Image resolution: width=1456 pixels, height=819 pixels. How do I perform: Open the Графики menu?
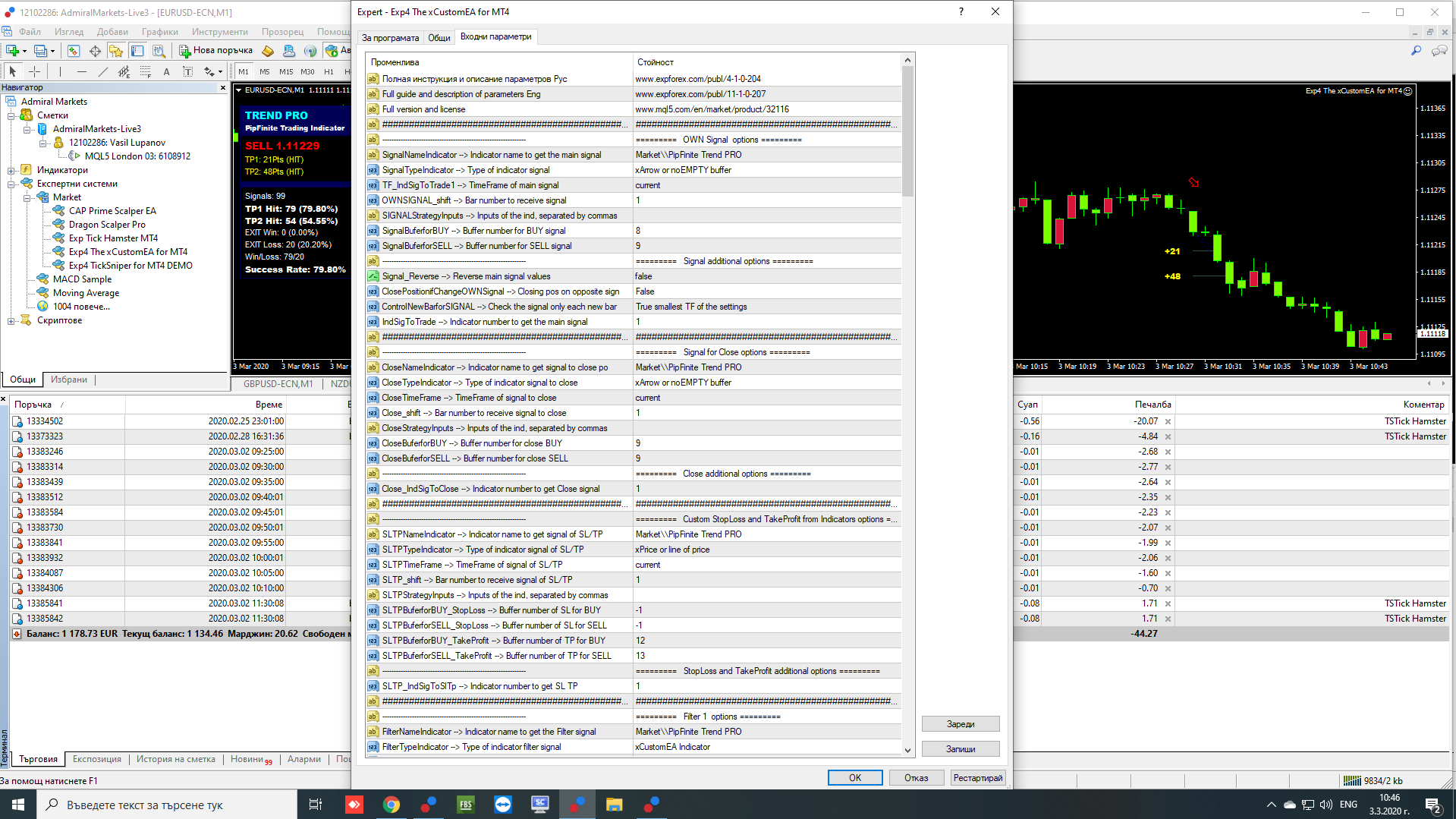[x=159, y=32]
